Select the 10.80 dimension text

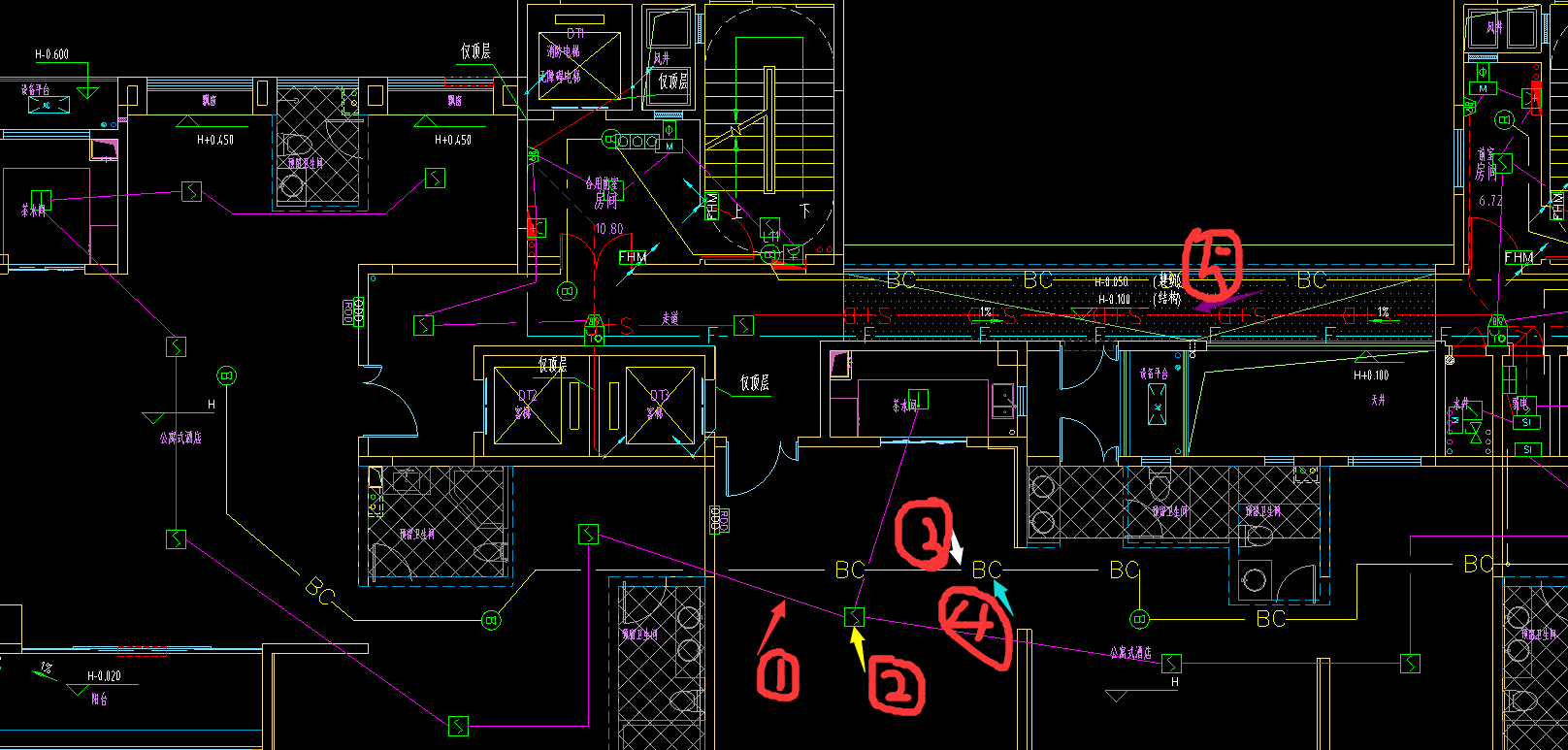pos(608,230)
